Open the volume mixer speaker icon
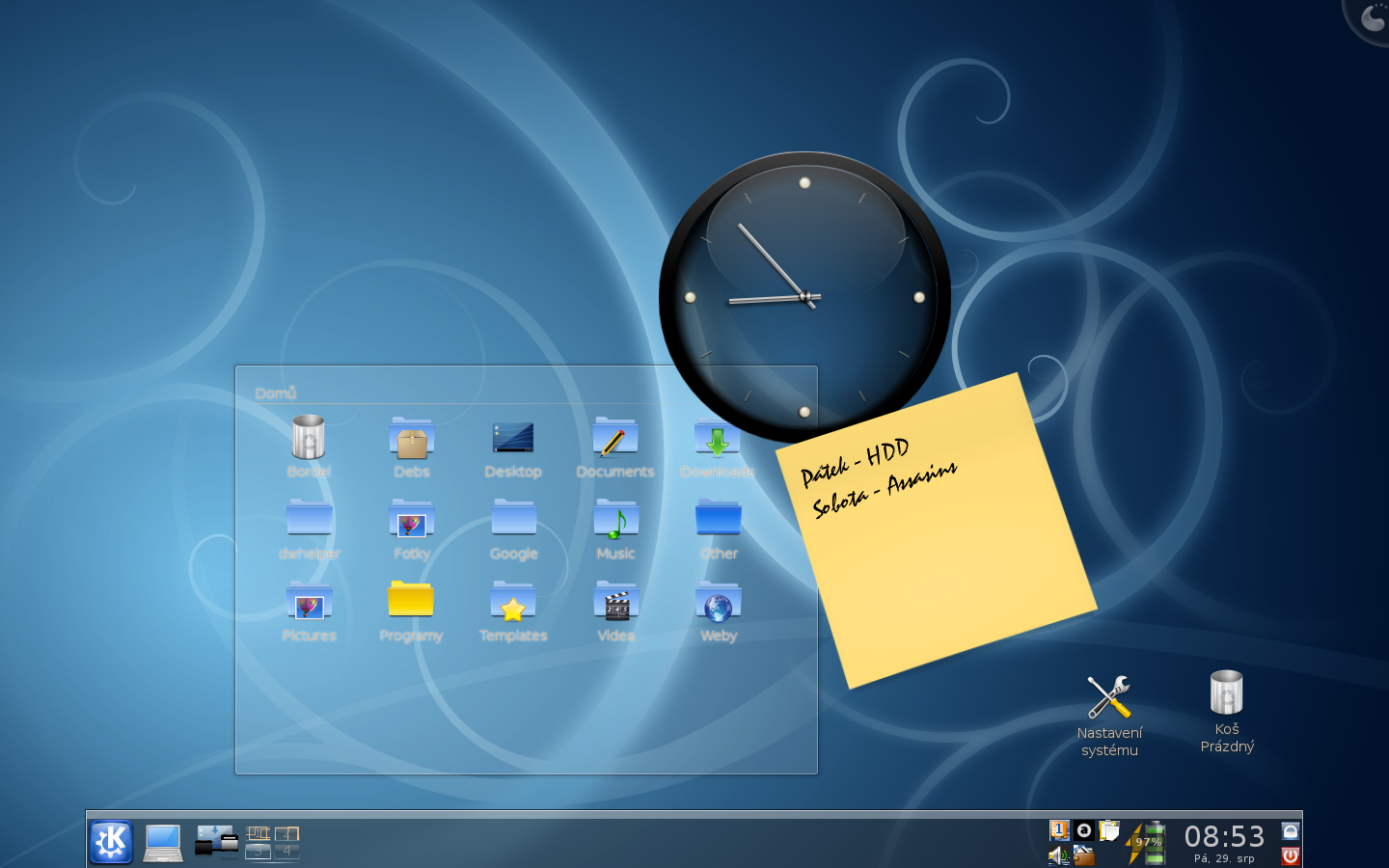 click(x=1059, y=855)
